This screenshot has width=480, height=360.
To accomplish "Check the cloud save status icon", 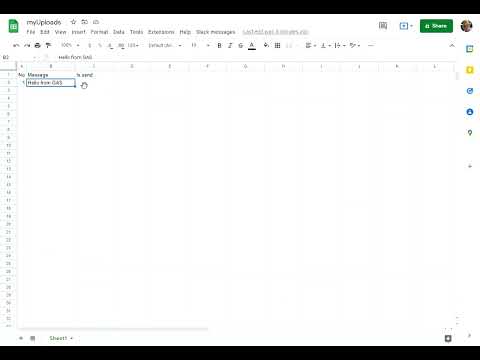I will click(x=96, y=22).
